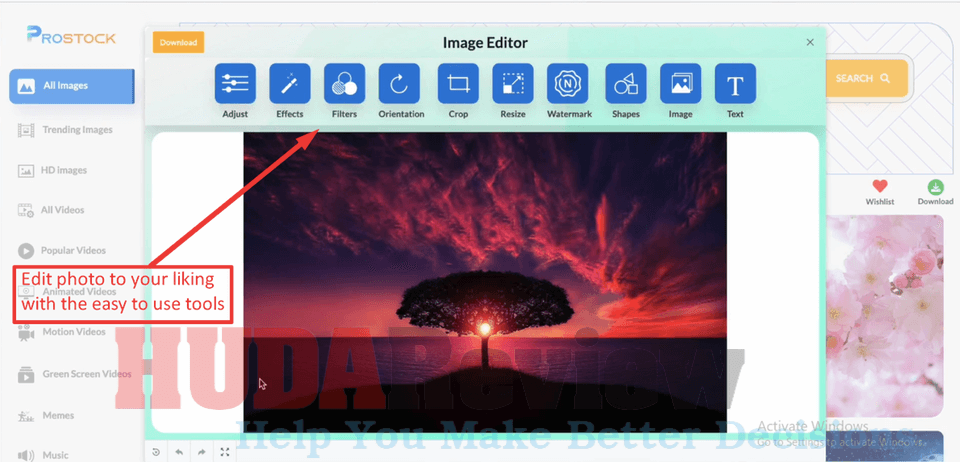Open the Shapes tool
Viewport: 960px width, 462px height.
tap(626, 84)
